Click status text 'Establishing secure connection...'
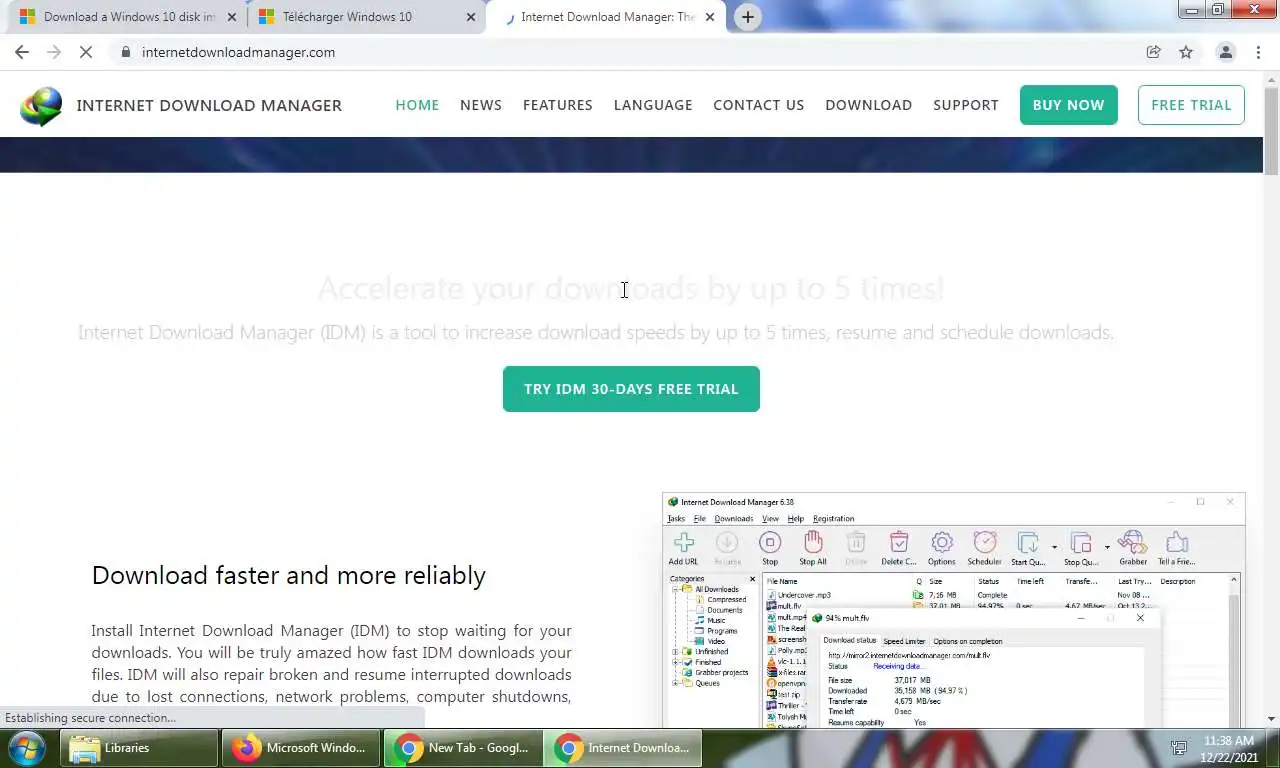This screenshot has width=1280, height=768. 90,718
